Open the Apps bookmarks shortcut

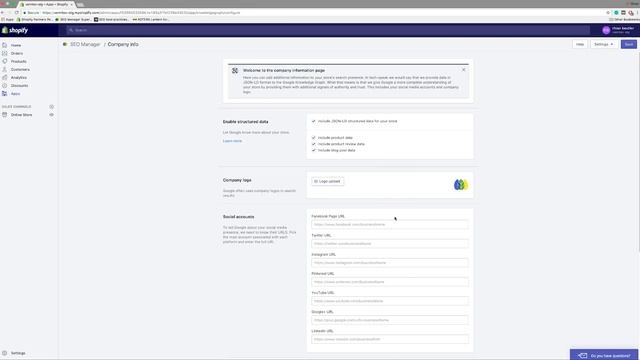click(7, 19)
